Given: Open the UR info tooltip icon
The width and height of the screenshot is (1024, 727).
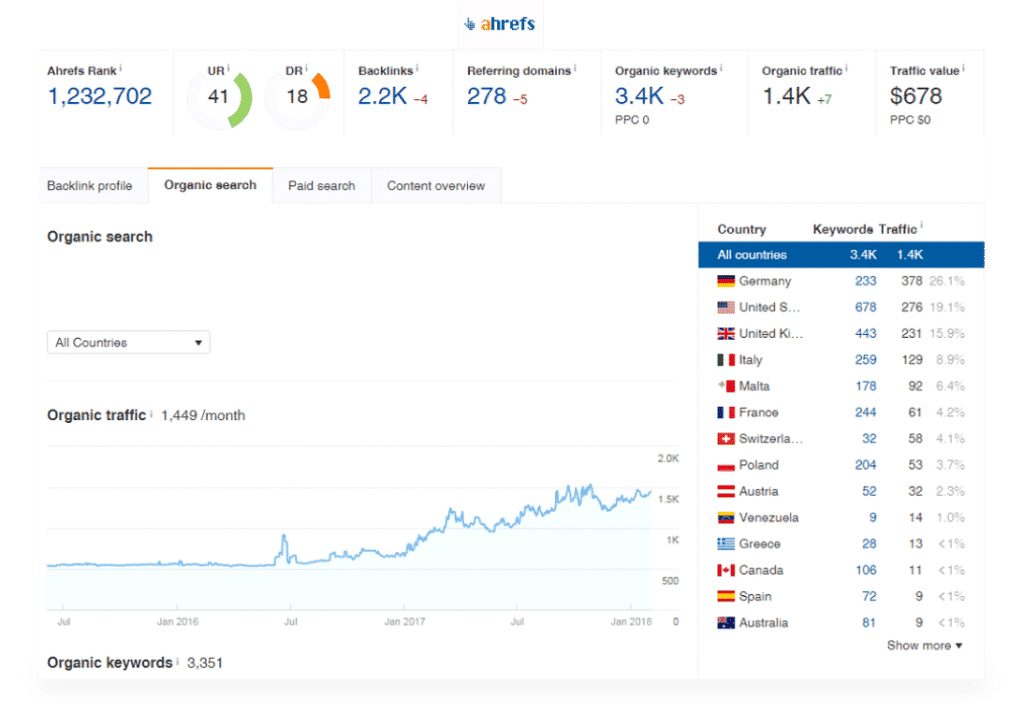Looking at the screenshot, I should click(x=229, y=68).
